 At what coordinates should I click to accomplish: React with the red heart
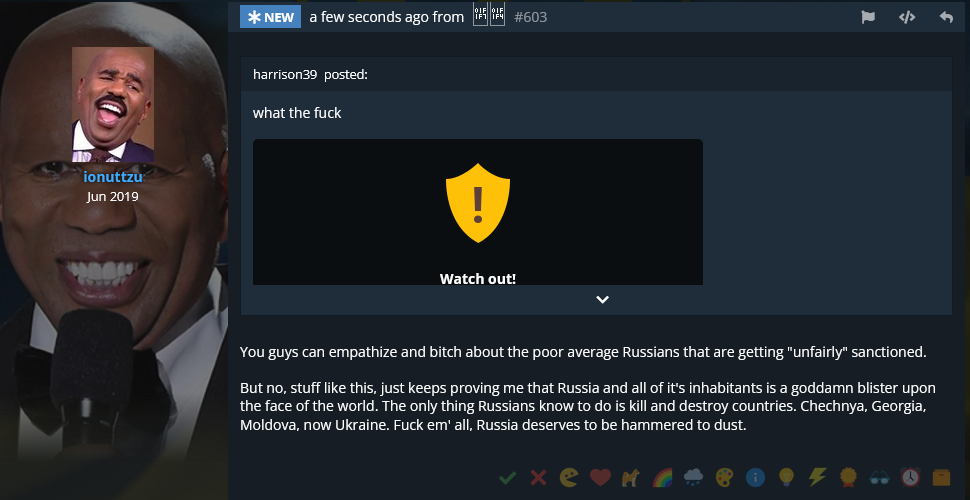pyautogui.click(x=600, y=477)
